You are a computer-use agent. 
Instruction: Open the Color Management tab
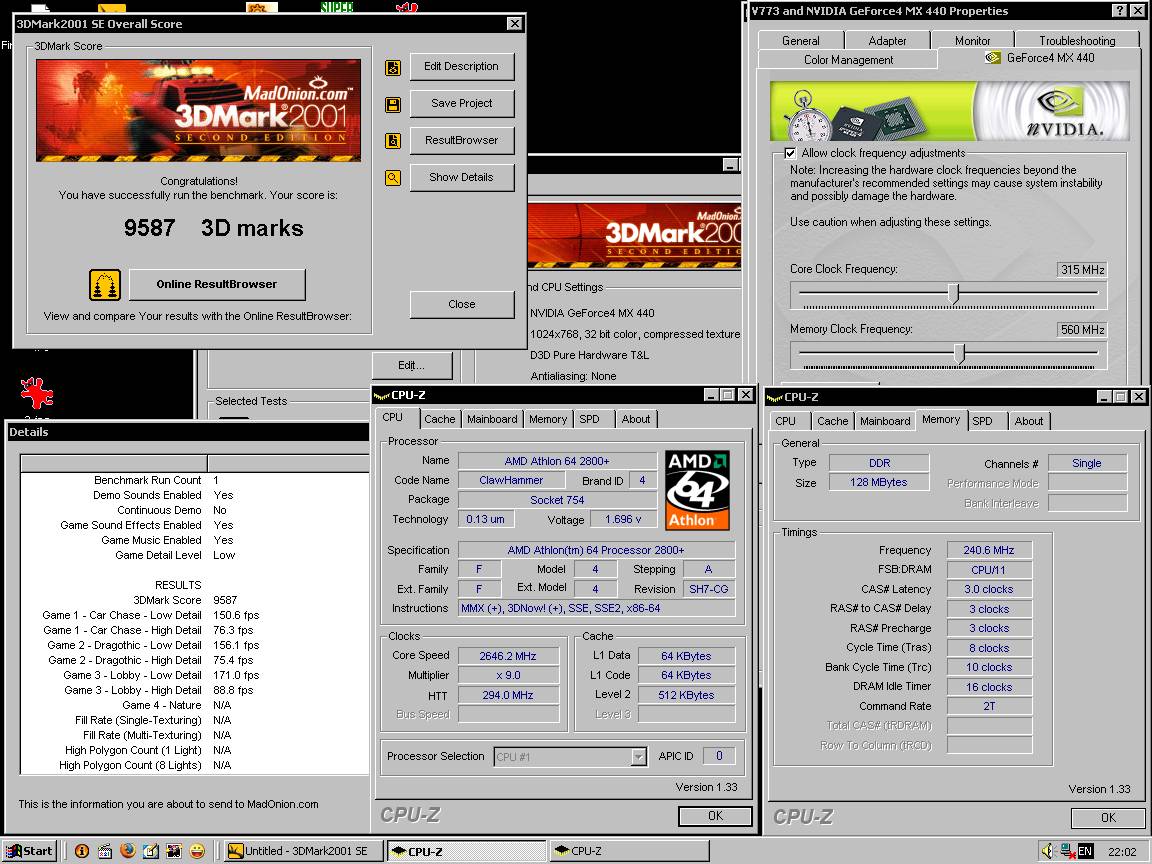[849, 60]
